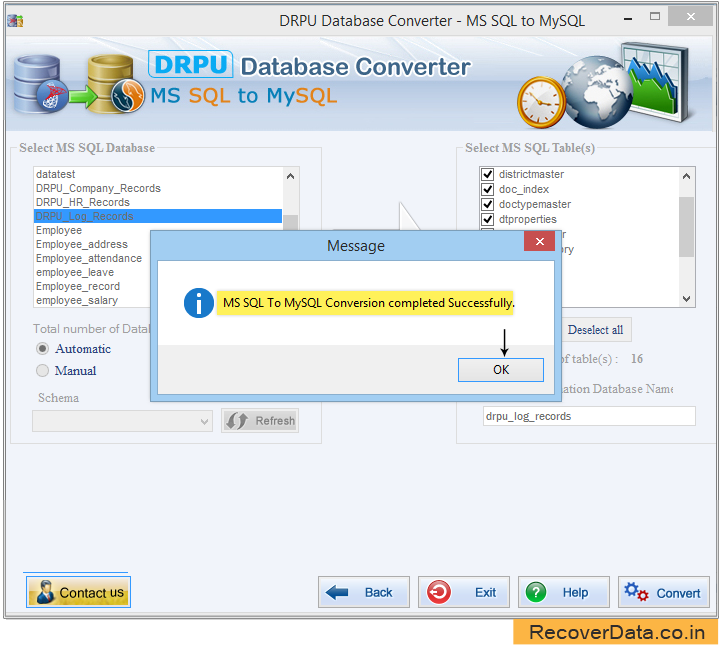The width and height of the screenshot is (723, 650).
Task: Select Employee_record database entry
Action: tap(77, 286)
